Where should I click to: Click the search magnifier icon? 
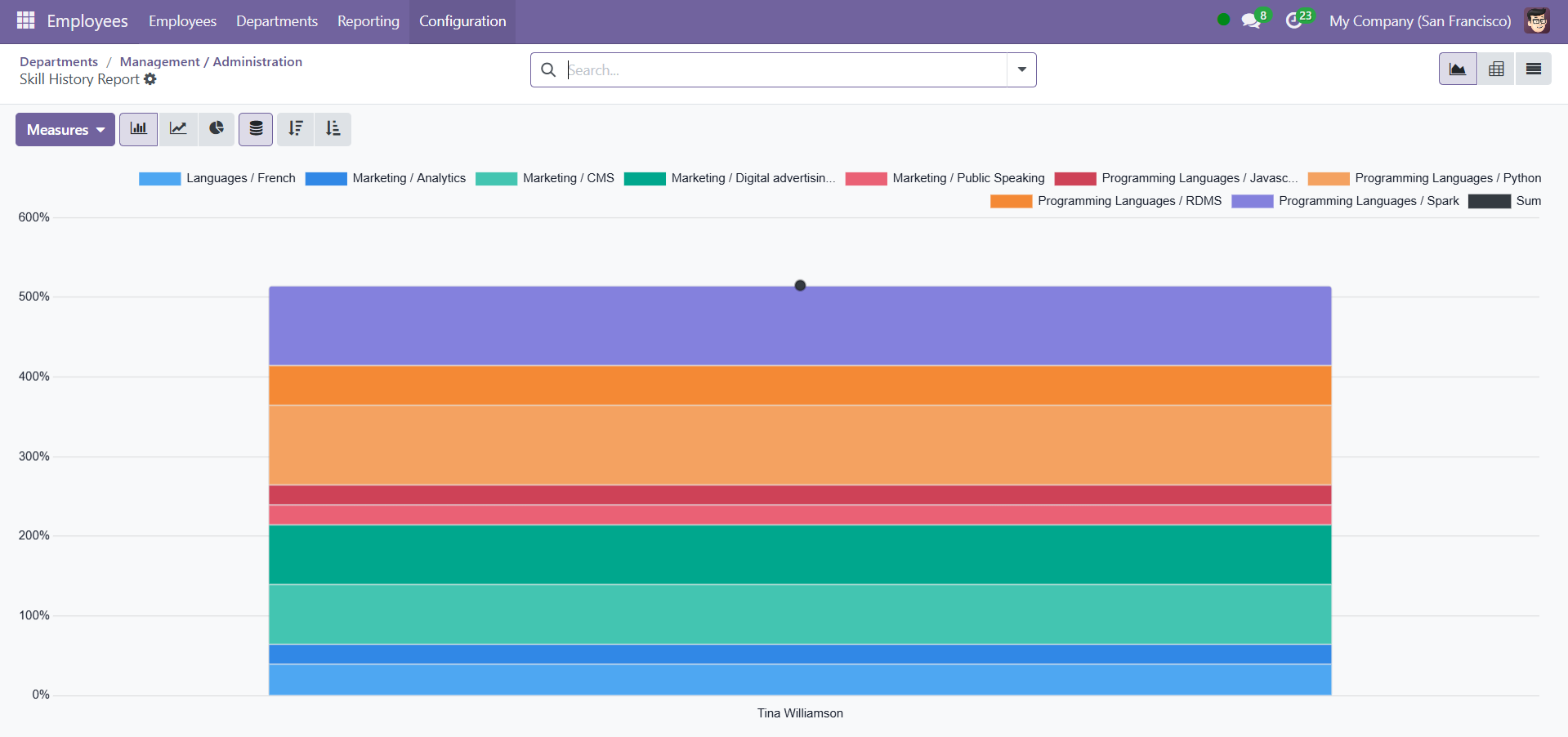coord(548,70)
